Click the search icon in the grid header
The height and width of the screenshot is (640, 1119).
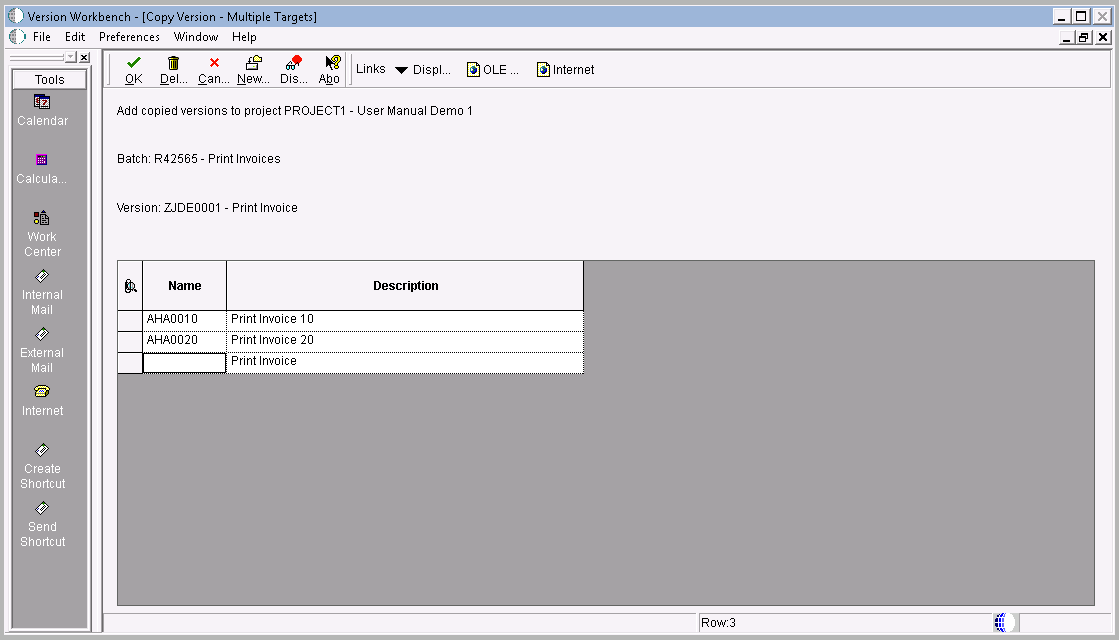pos(128,285)
